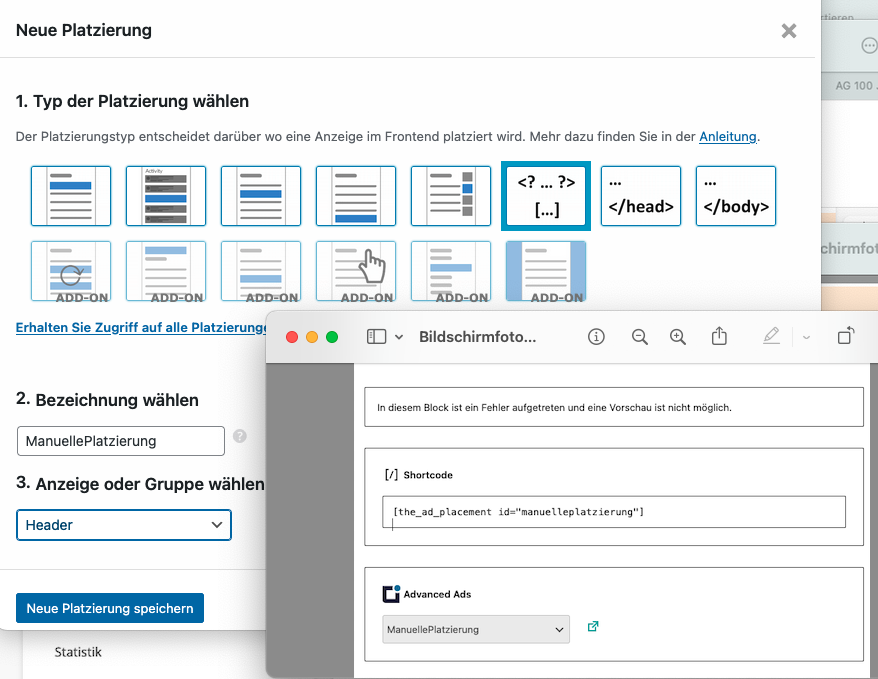Expand the Preview sidebar view options chevron
Image resolution: width=878 pixels, height=679 pixels.
(x=400, y=337)
